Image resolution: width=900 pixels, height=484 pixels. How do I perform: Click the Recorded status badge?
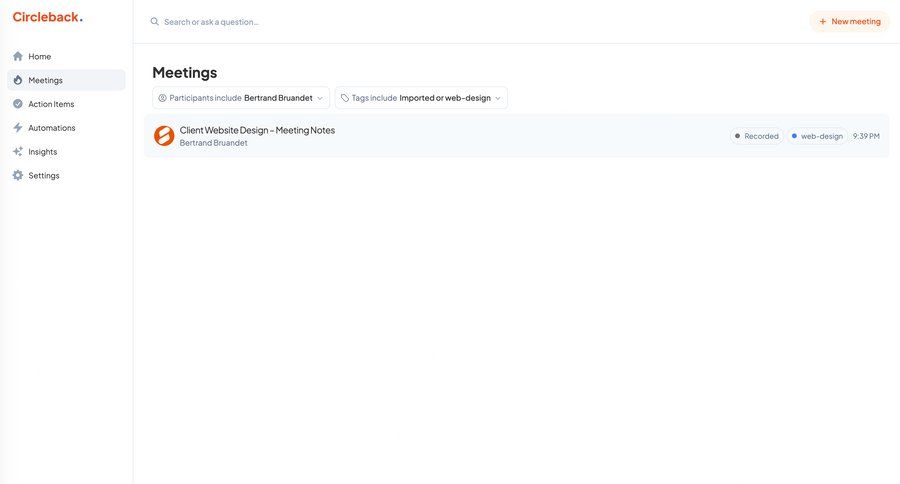(756, 136)
